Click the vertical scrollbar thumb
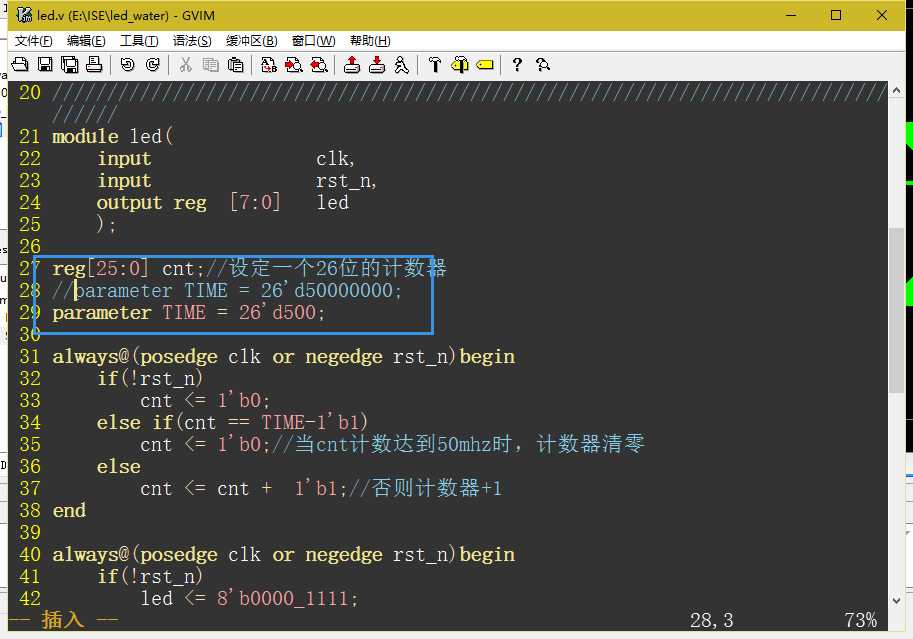 896,310
